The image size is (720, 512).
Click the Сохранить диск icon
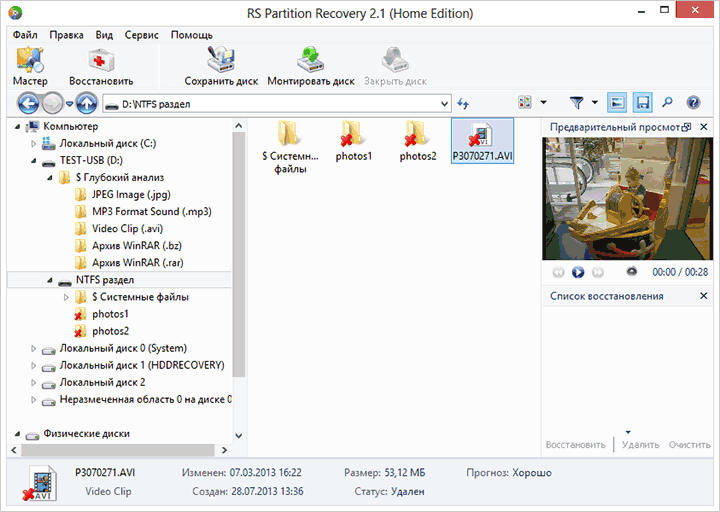click(x=221, y=66)
